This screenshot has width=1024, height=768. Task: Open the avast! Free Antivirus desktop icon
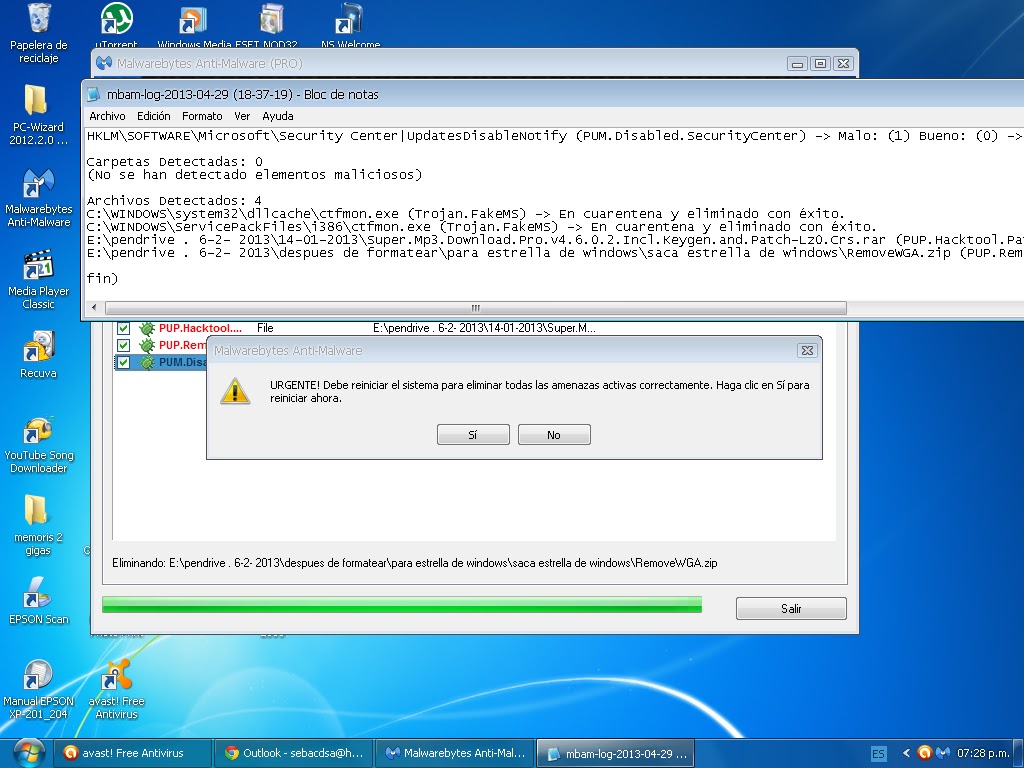[x=116, y=690]
